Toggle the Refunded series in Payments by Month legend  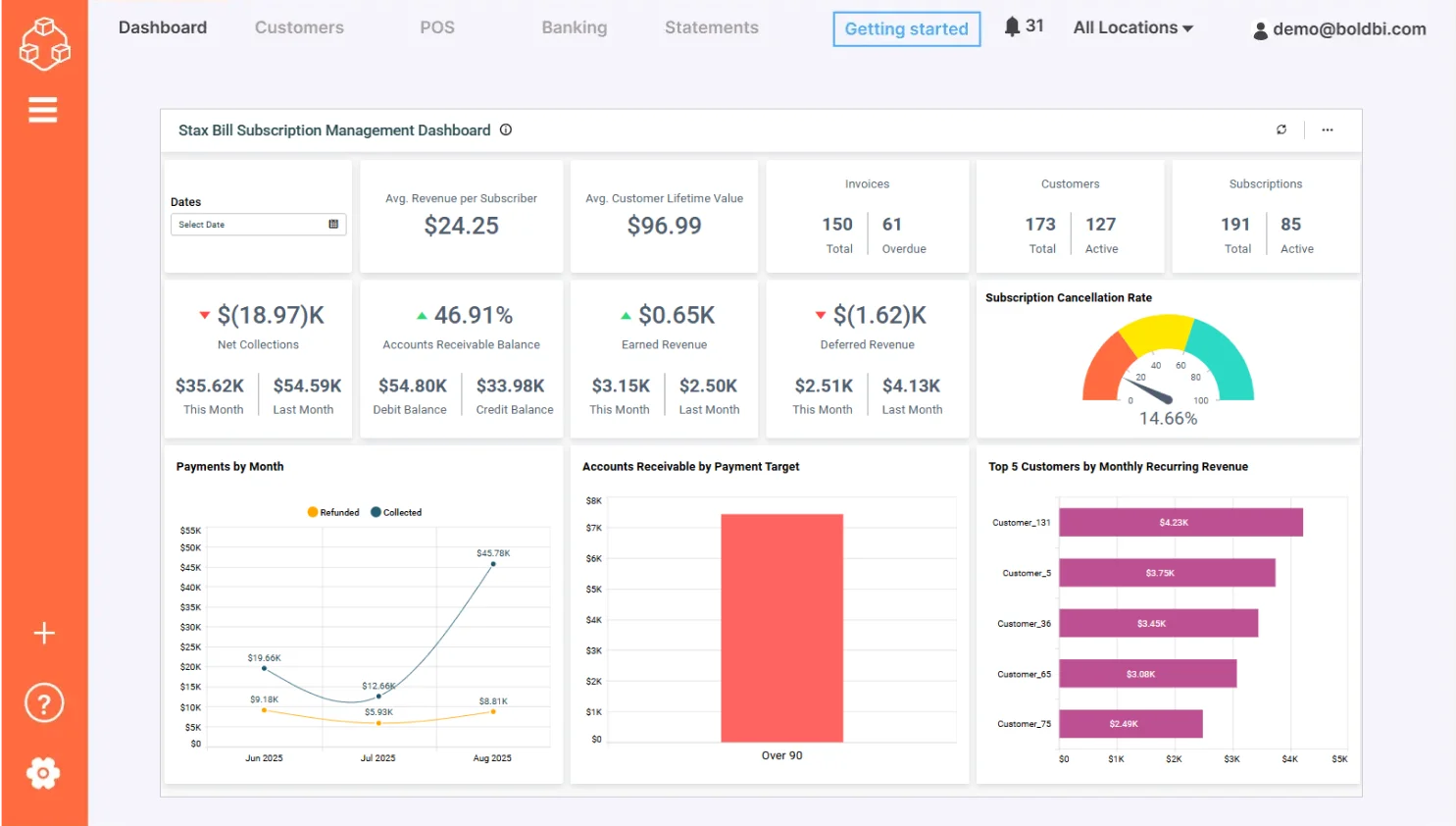click(x=332, y=511)
